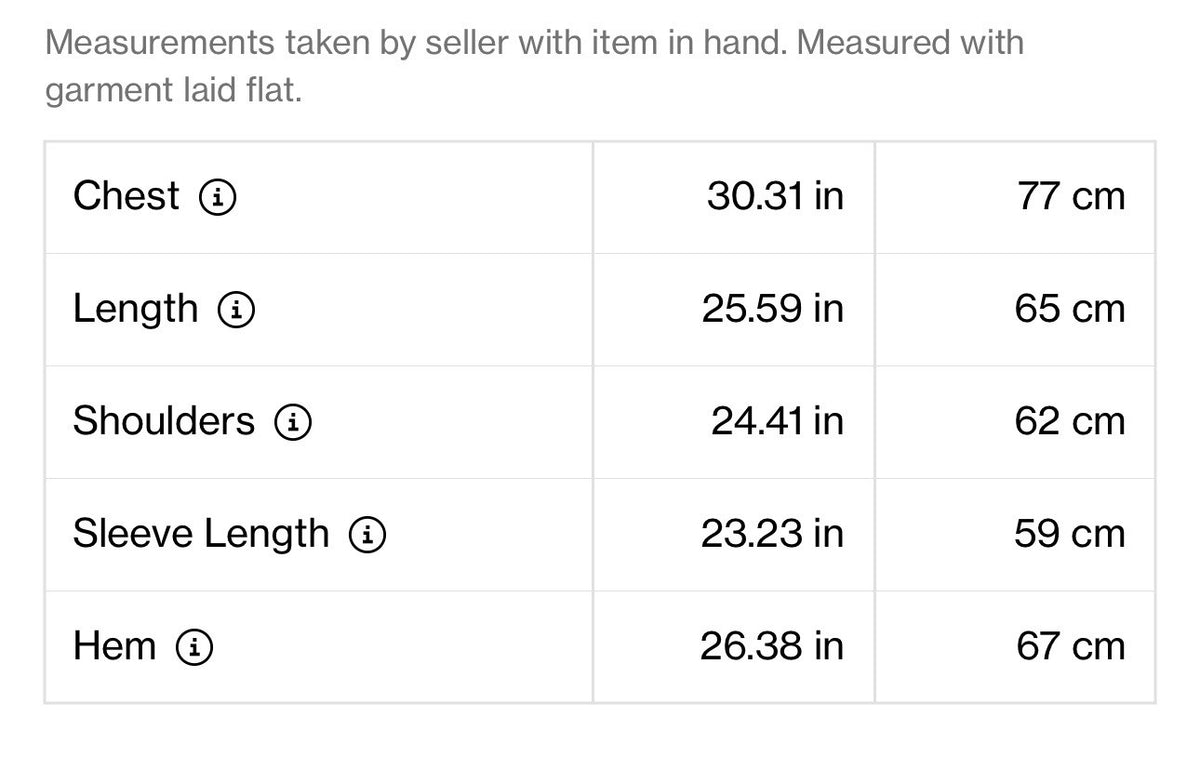The image size is (1200, 770).
Task: Click the 23.23 in sleeve value
Action: pyautogui.click(x=772, y=534)
